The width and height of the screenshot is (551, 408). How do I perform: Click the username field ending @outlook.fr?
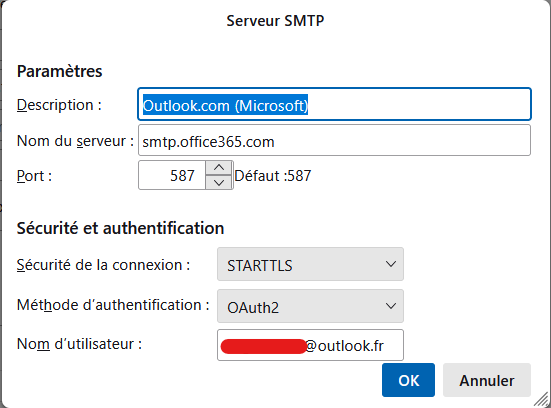(x=310, y=345)
